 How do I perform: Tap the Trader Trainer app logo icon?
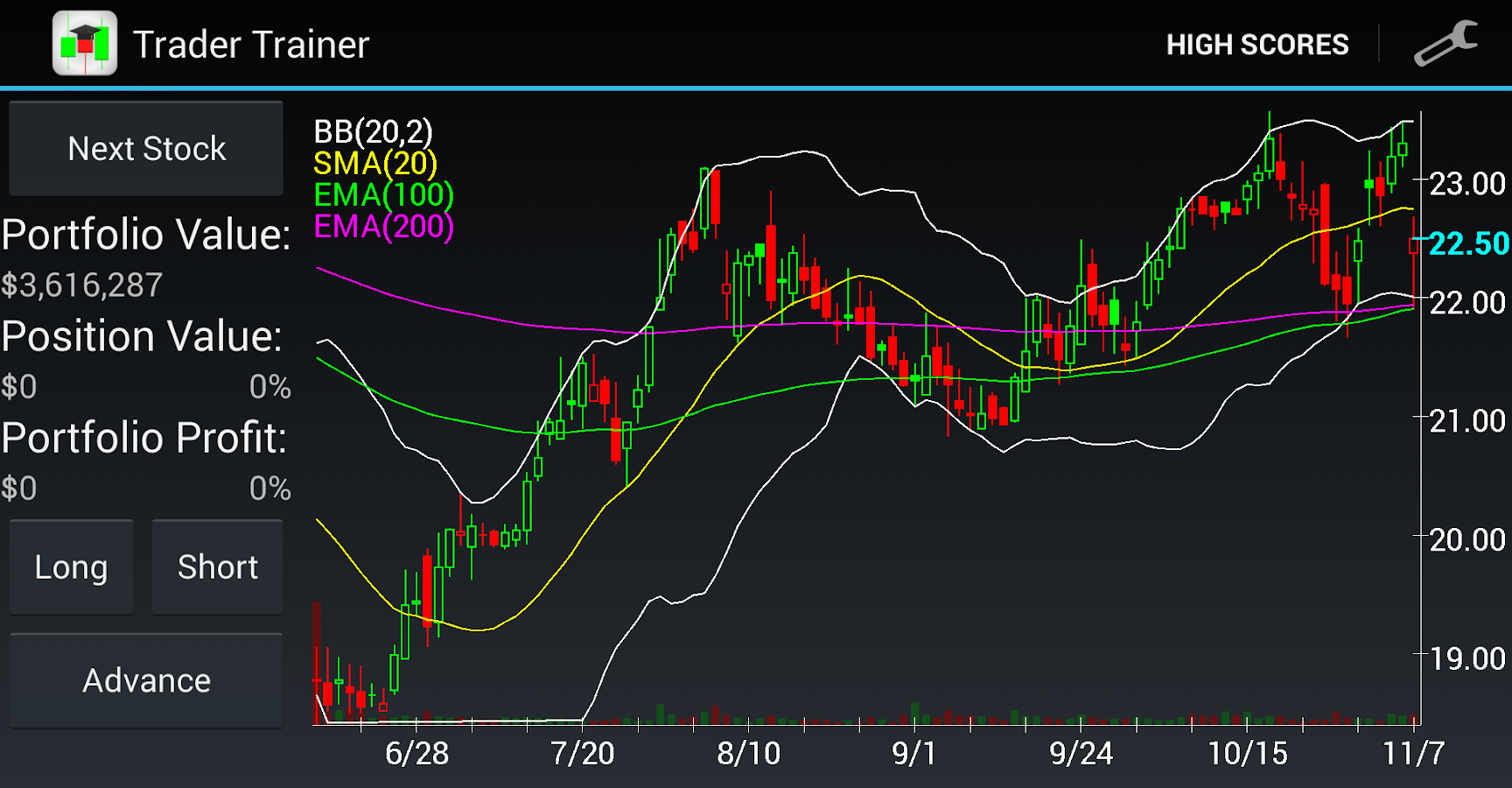pos(85,44)
